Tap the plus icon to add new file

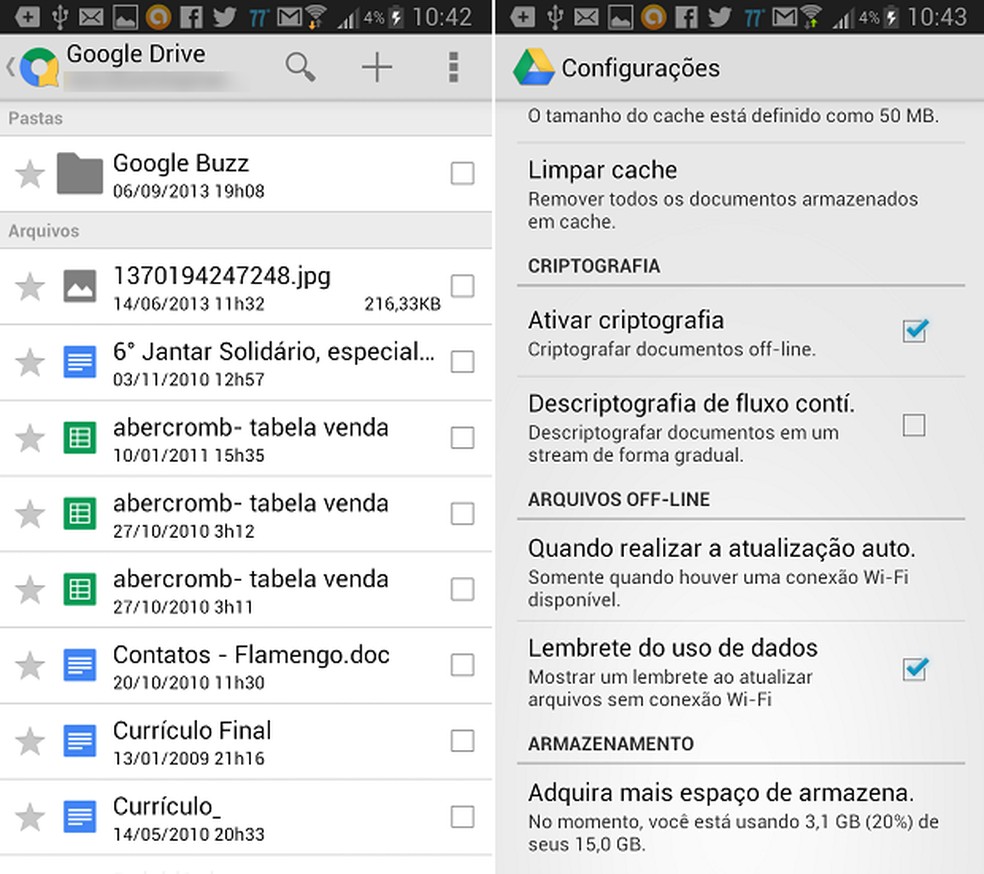point(377,67)
